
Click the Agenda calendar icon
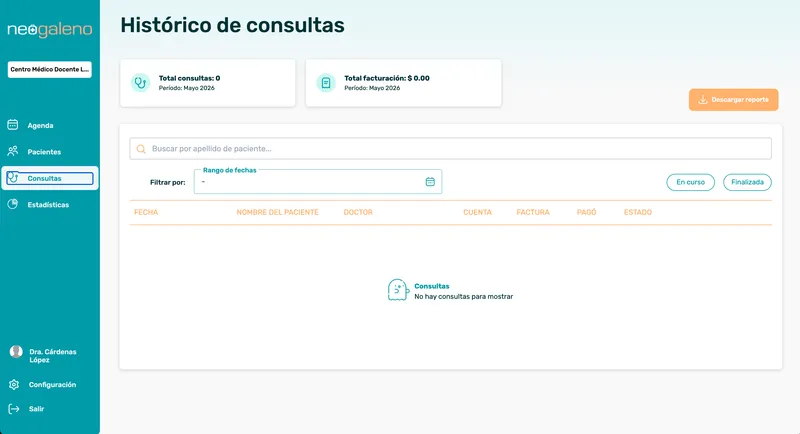(13, 125)
